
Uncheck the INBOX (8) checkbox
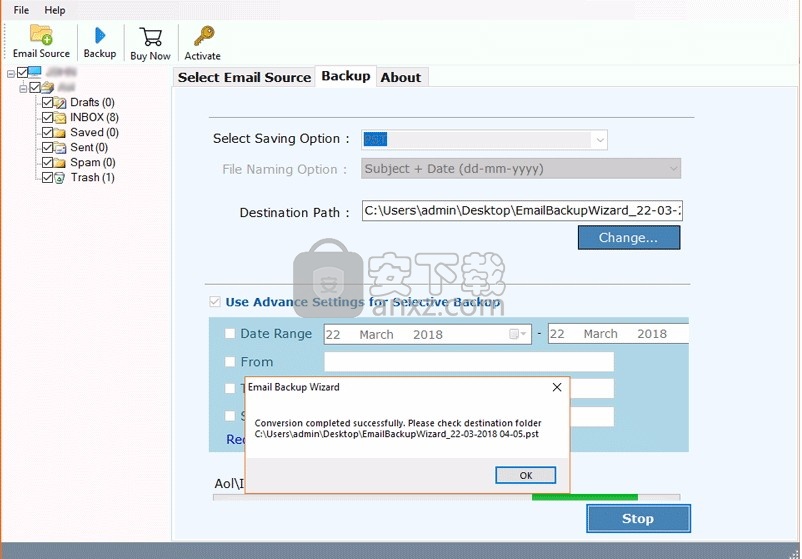48,117
